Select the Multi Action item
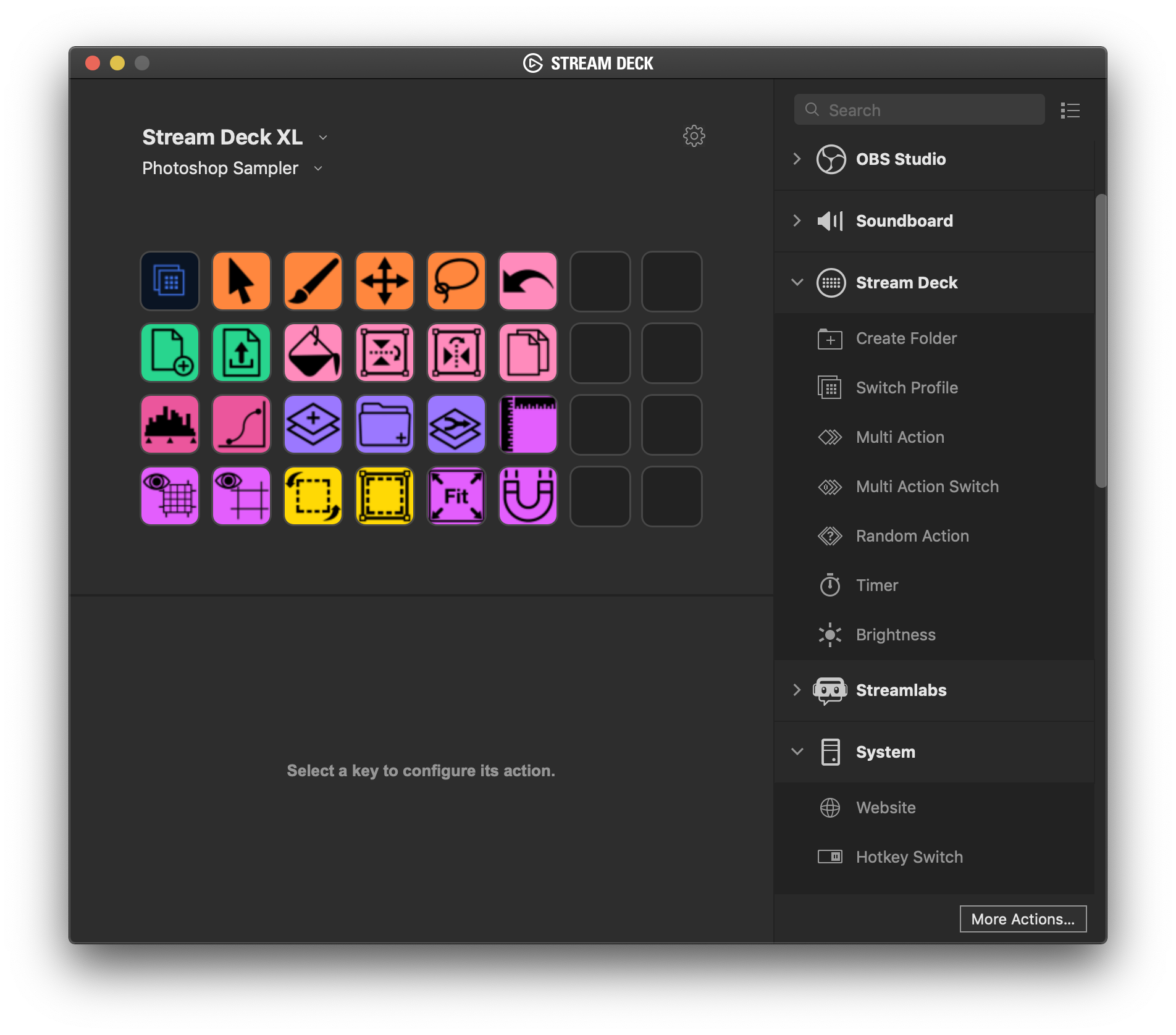1176x1035 pixels. tap(934, 437)
